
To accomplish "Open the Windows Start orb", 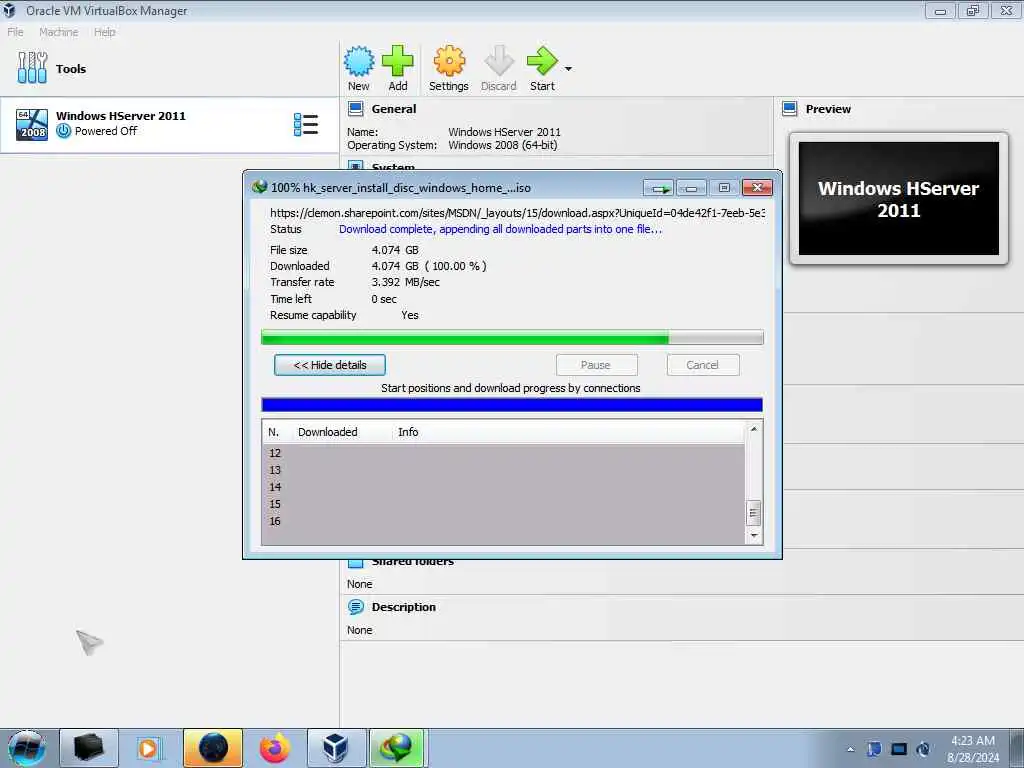I will pyautogui.click(x=27, y=748).
